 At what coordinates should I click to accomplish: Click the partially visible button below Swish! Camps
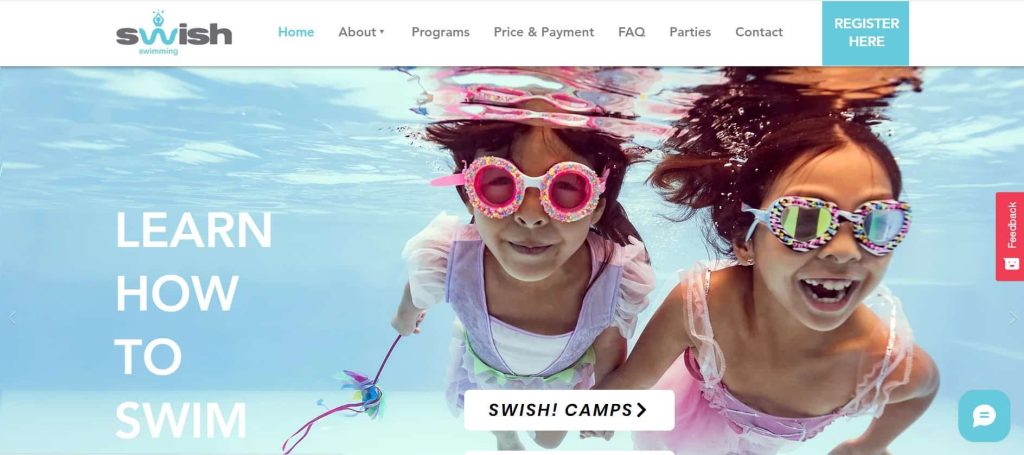pos(569,452)
